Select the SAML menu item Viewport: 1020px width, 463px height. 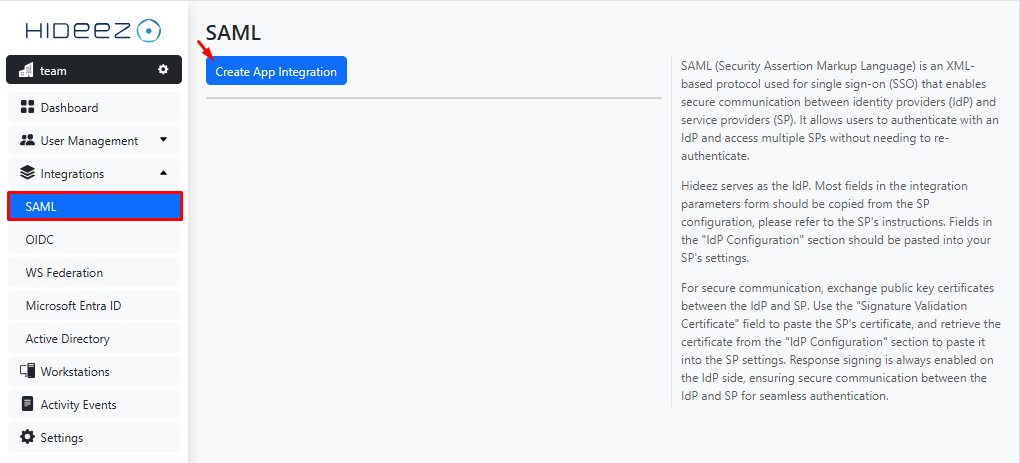tap(94, 206)
